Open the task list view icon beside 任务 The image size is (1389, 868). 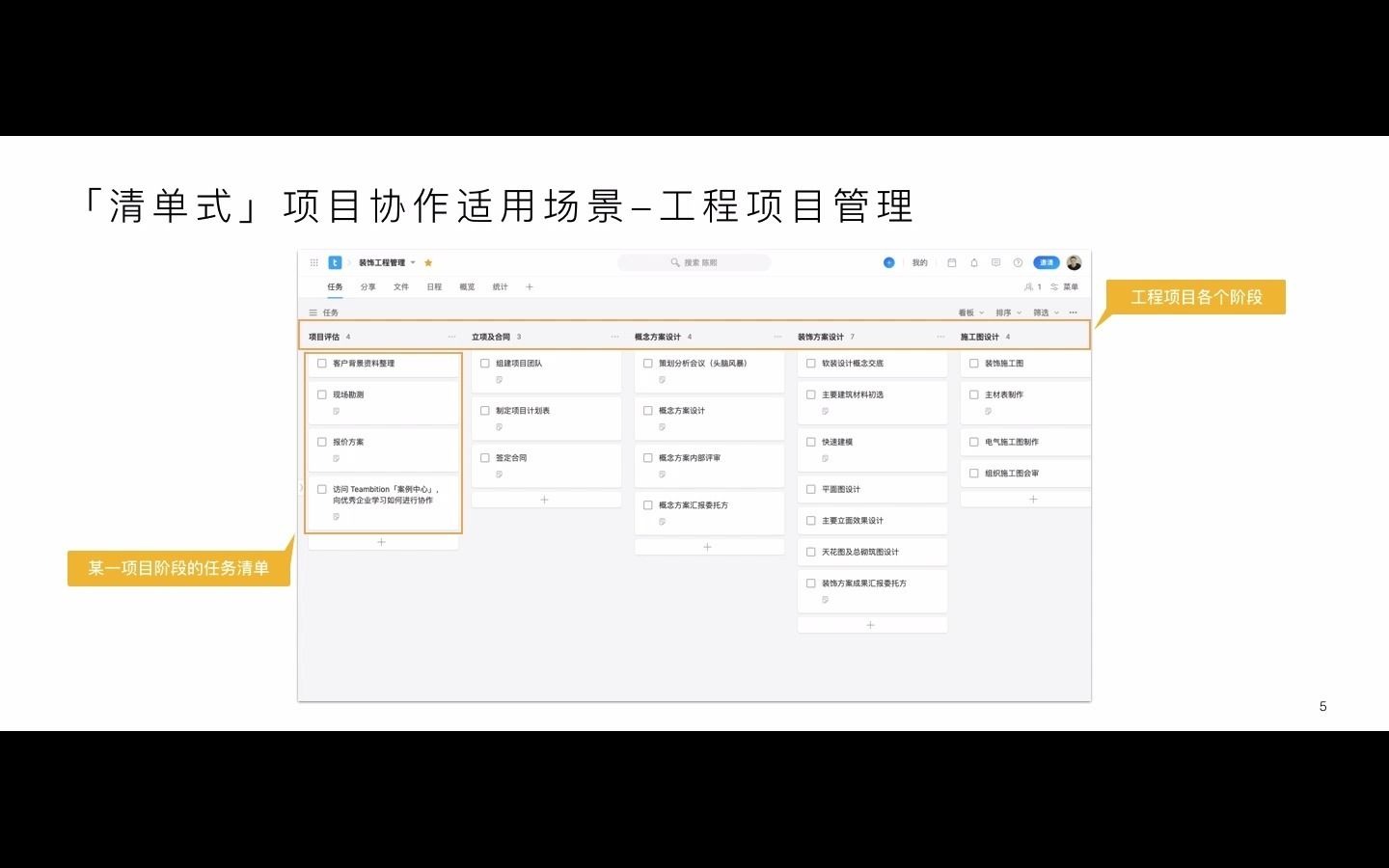tap(313, 312)
